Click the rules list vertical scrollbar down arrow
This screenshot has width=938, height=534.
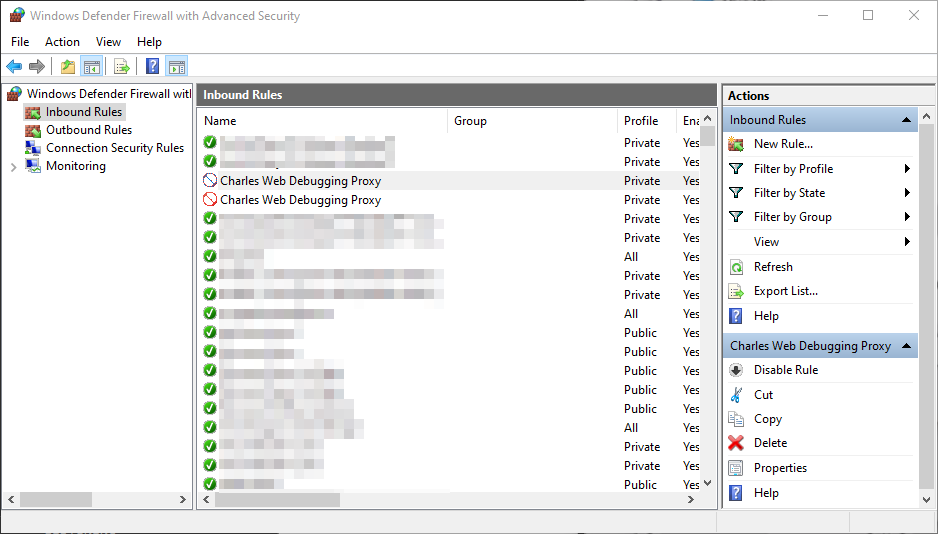pyautogui.click(x=708, y=483)
